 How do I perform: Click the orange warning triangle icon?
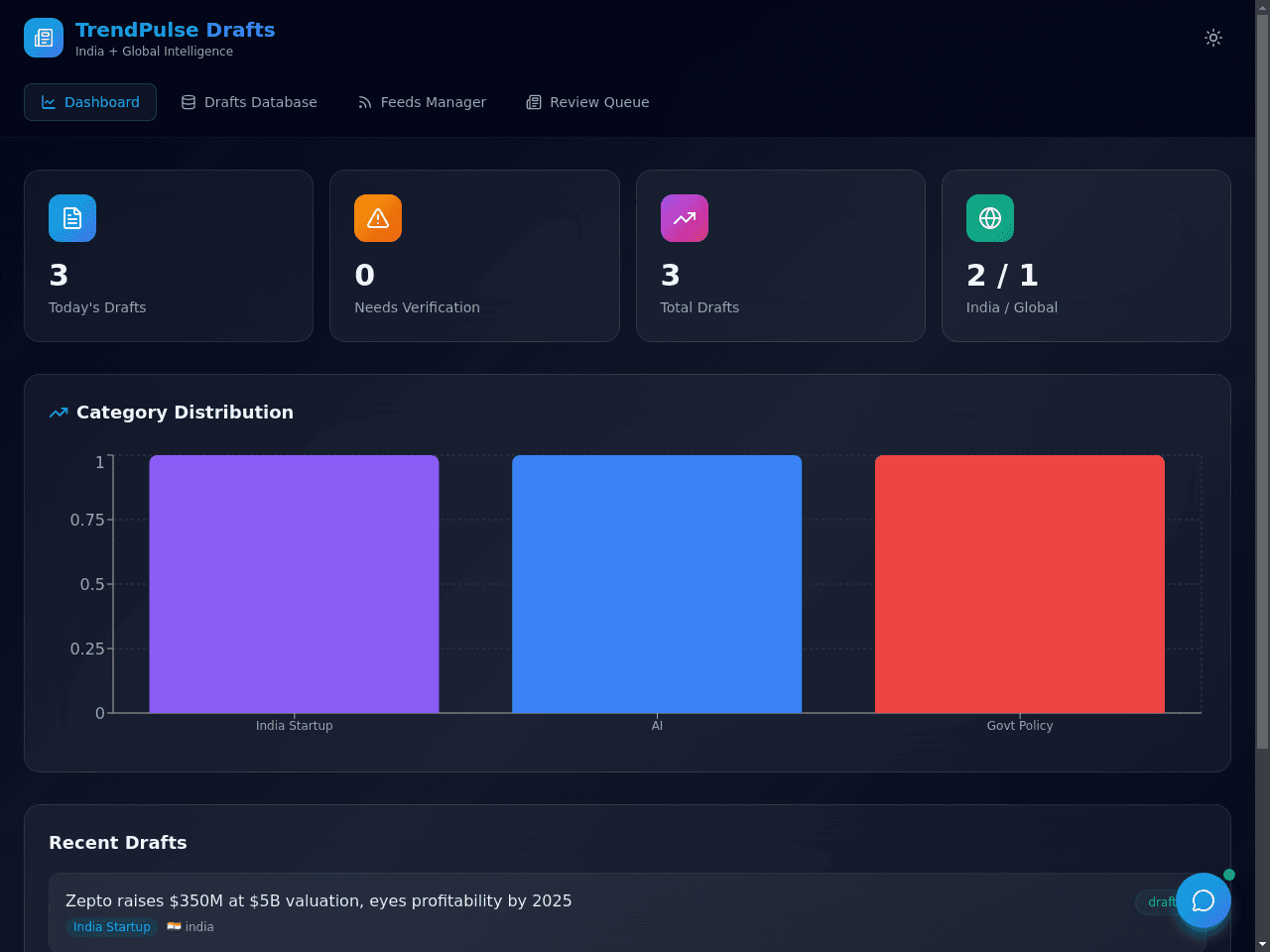[x=378, y=218]
